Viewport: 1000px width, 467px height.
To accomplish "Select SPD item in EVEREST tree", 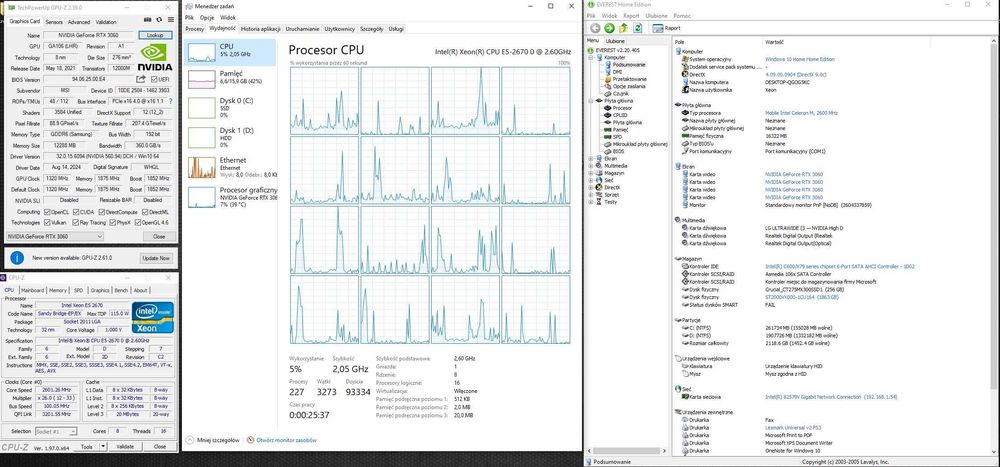I will coord(617,137).
